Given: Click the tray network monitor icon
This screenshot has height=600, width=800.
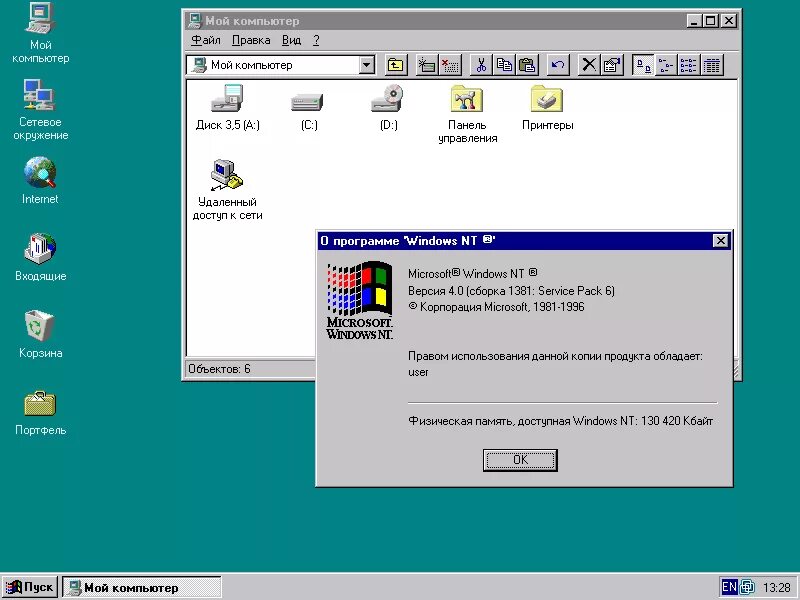Looking at the screenshot, I should [747, 587].
